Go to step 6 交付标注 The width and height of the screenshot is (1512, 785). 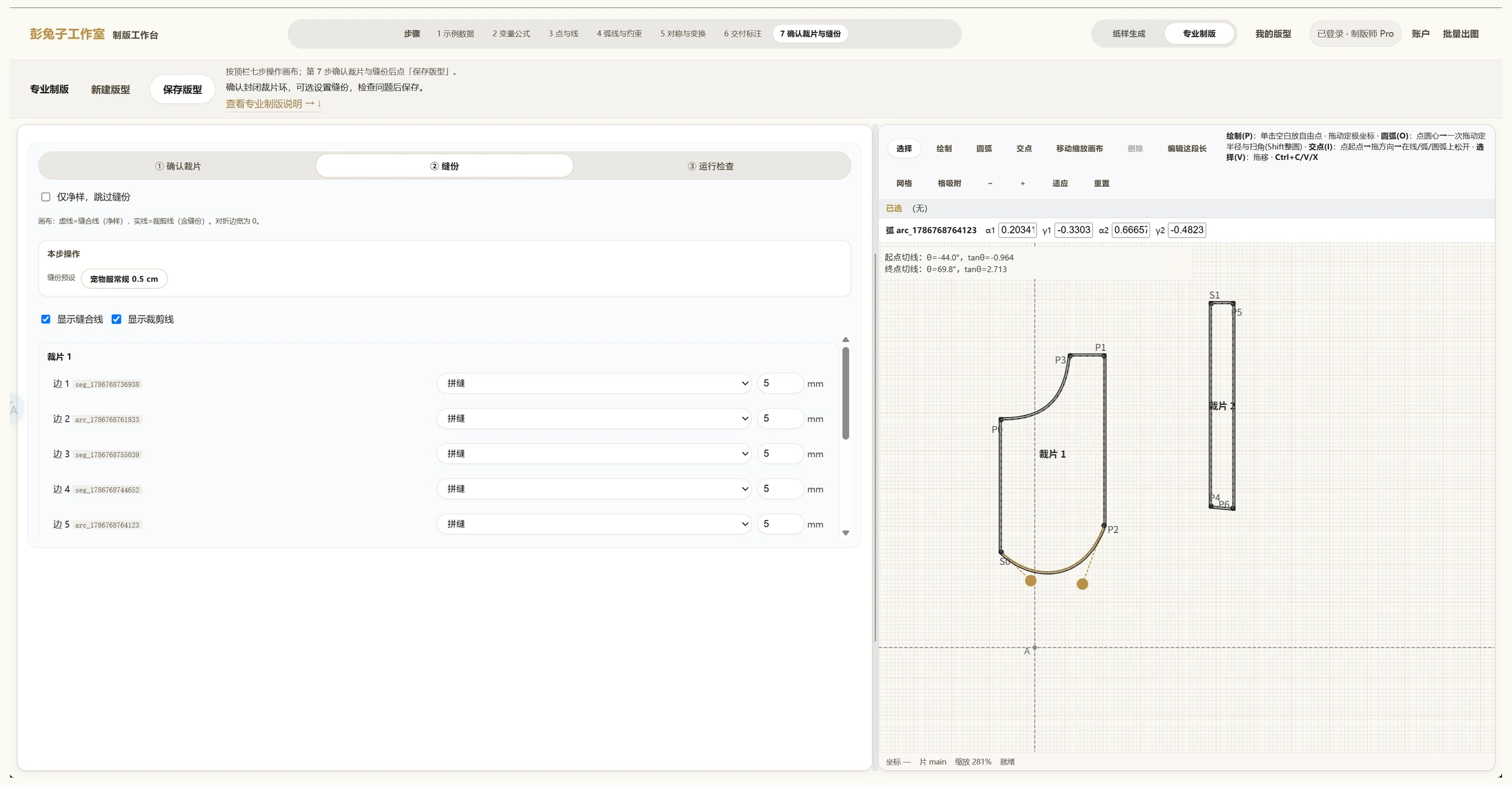(x=742, y=34)
